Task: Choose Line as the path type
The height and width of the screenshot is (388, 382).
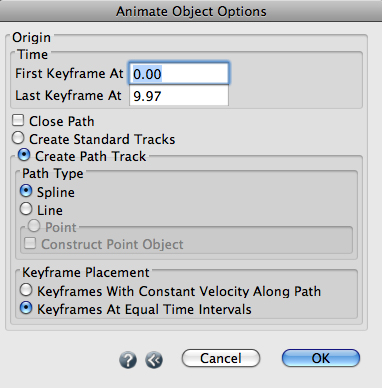Action: (26, 209)
